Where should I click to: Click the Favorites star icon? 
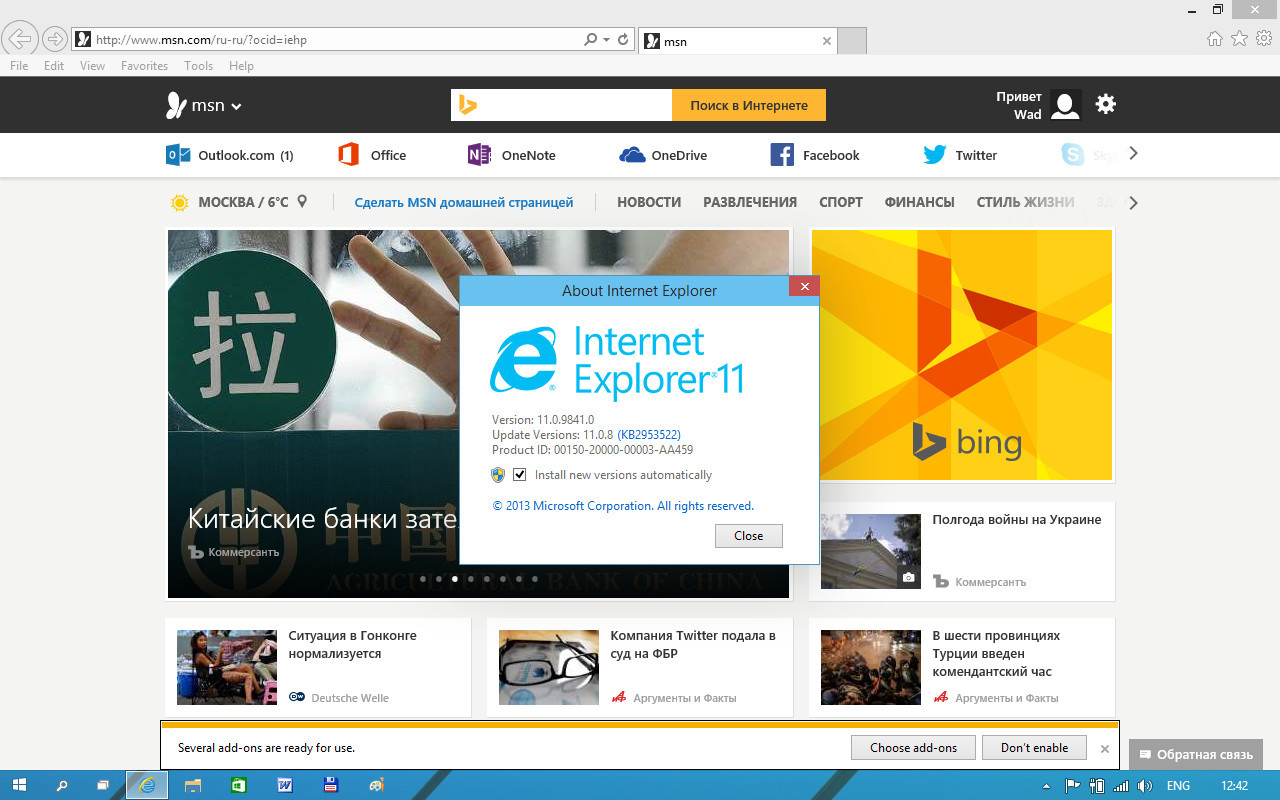pos(1239,39)
